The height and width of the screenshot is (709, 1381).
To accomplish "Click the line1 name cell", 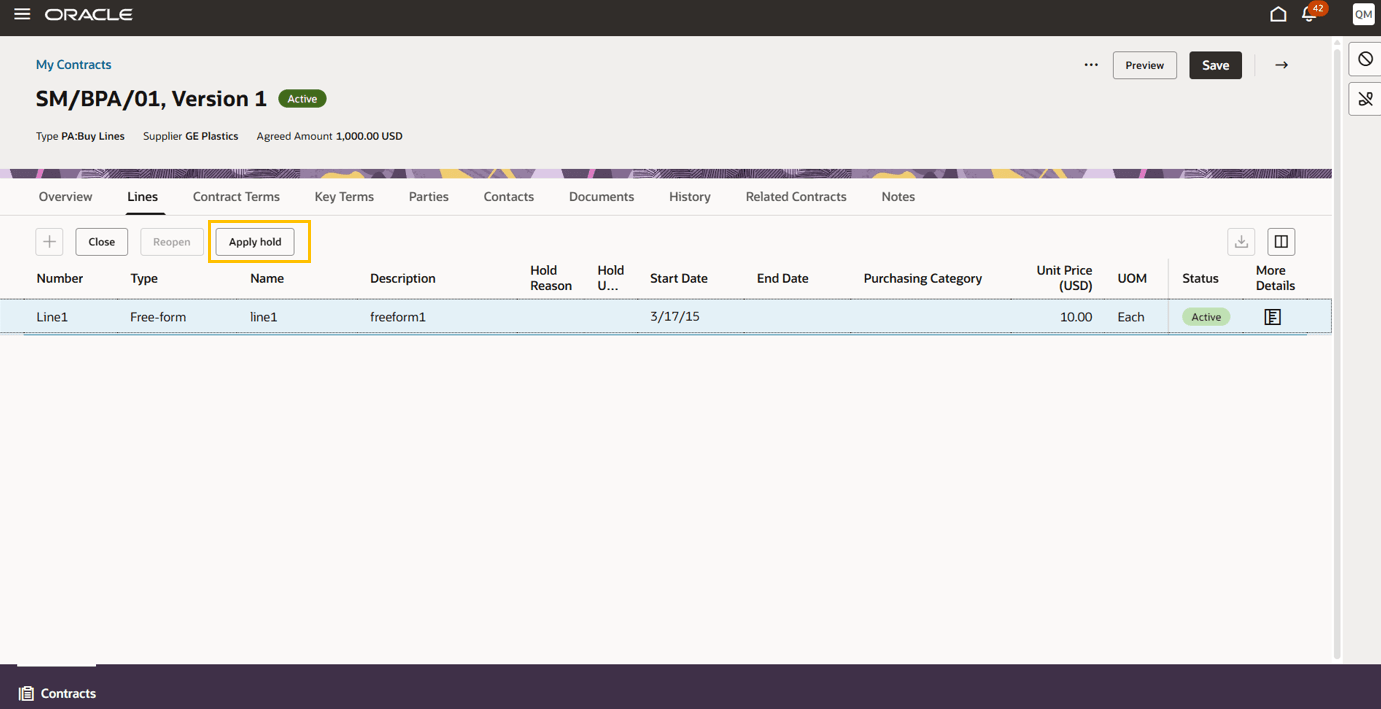I will pyautogui.click(x=264, y=317).
